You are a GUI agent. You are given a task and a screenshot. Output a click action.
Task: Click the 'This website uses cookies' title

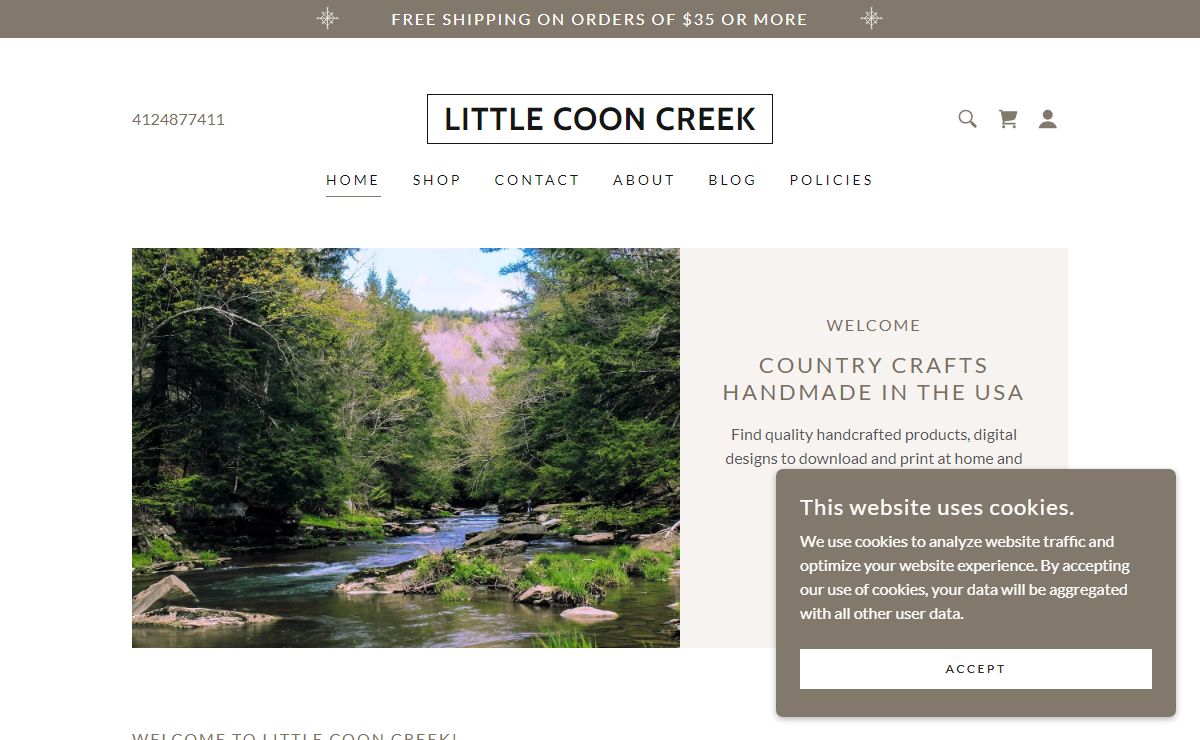(x=937, y=507)
